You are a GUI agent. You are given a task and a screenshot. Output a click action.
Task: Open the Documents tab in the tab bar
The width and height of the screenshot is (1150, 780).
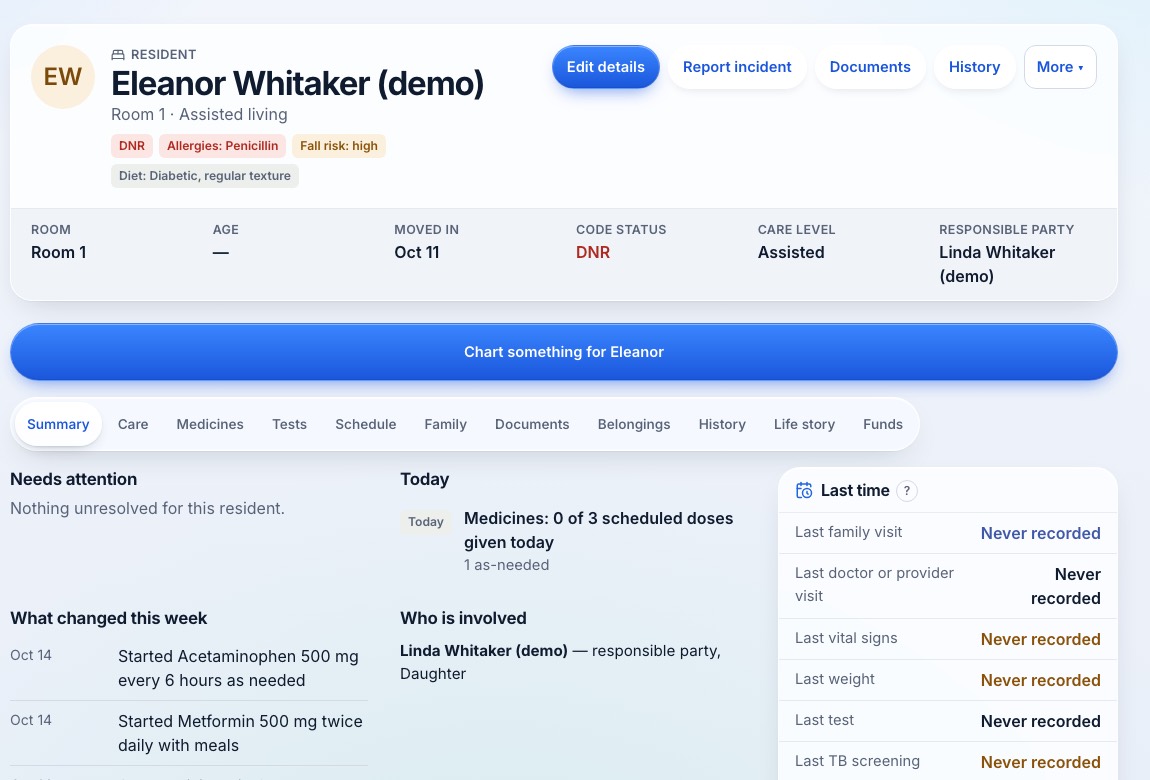pyautogui.click(x=532, y=424)
